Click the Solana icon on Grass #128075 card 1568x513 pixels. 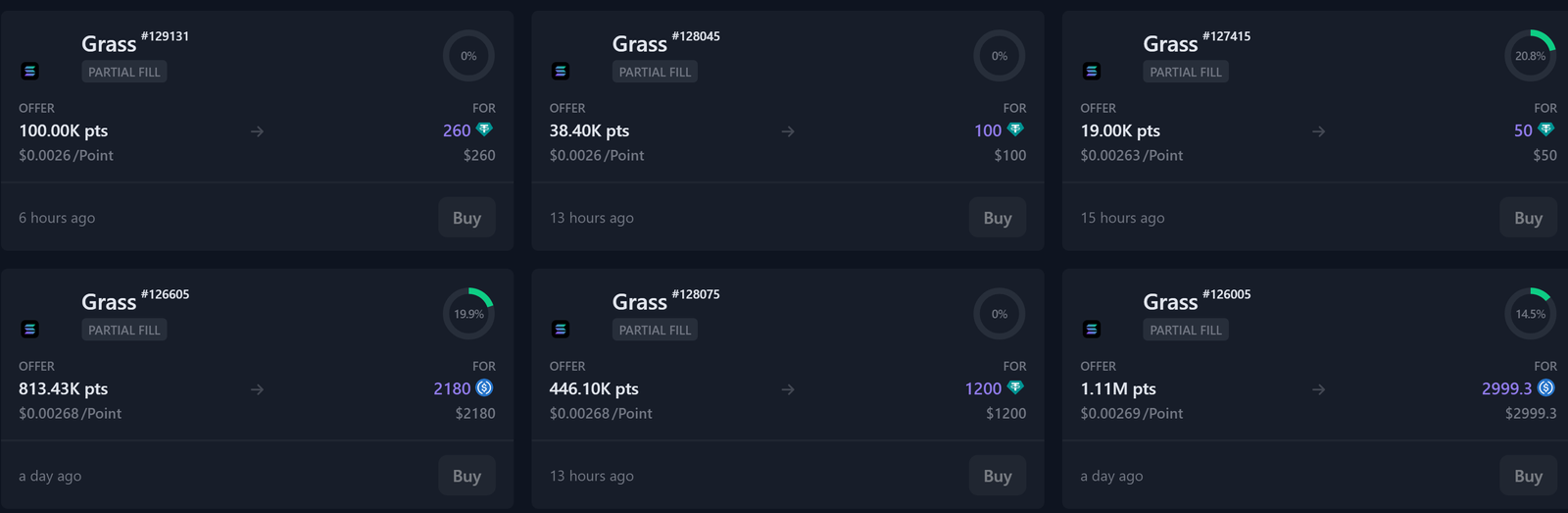(561, 329)
